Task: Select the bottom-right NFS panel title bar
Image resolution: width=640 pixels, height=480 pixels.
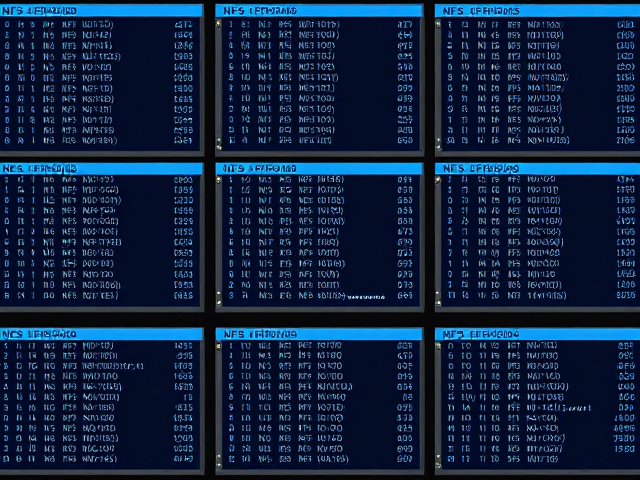Action: 537,334
